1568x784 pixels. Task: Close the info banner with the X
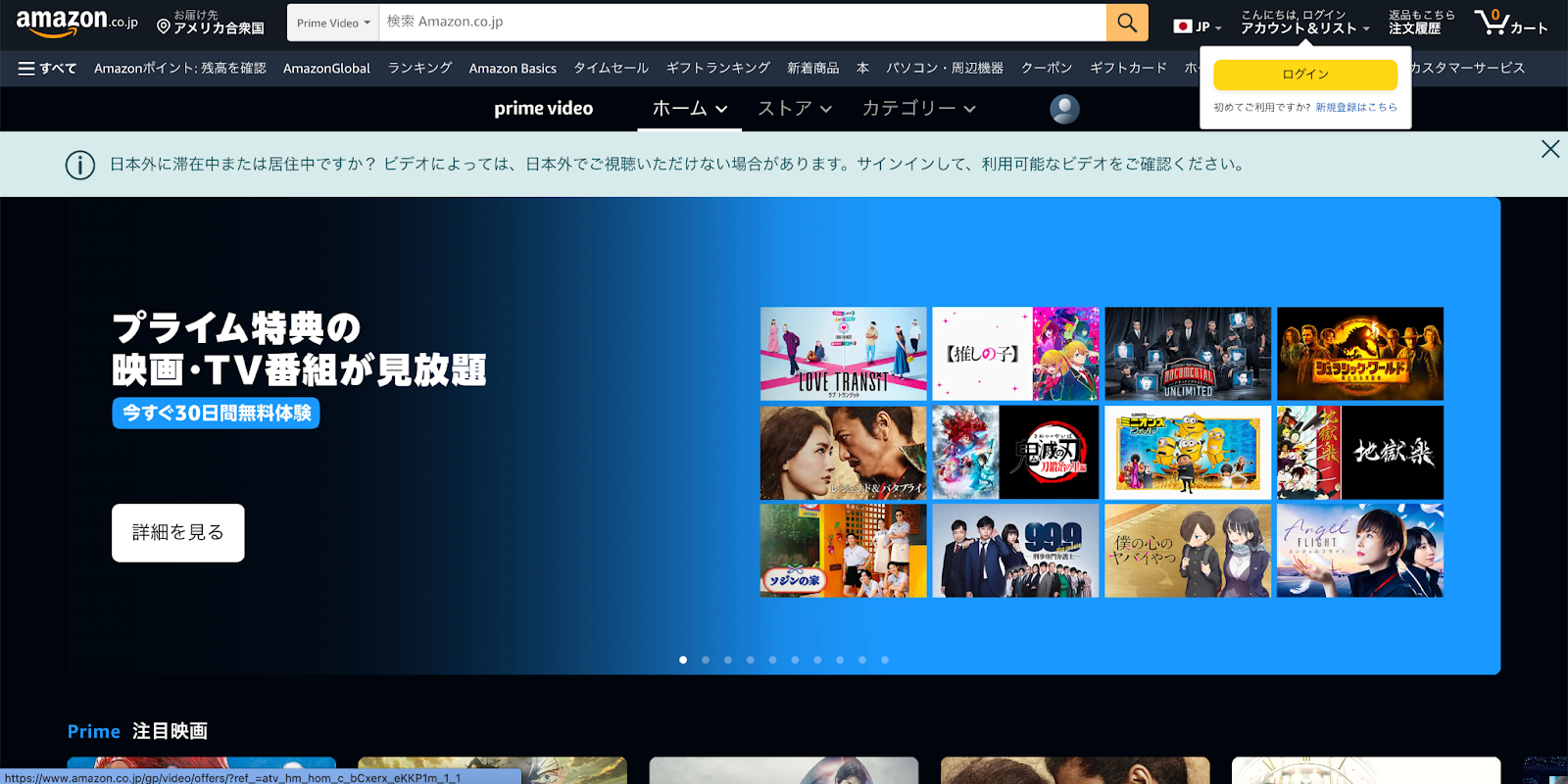[x=1550, y=149]
